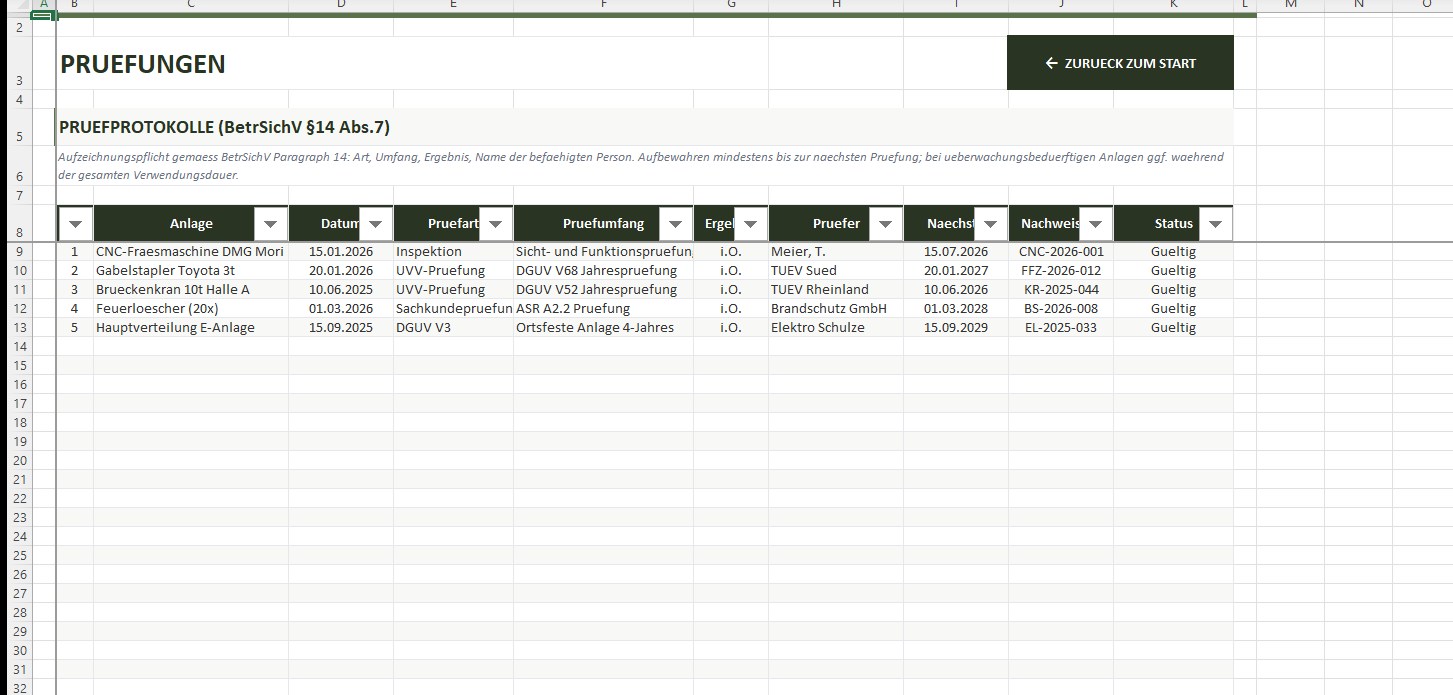Viewport: 1453px width, 695px height.
Task: Expand the Status filter dropdown
Action: pyautogui.click(x=1215, y=224)
